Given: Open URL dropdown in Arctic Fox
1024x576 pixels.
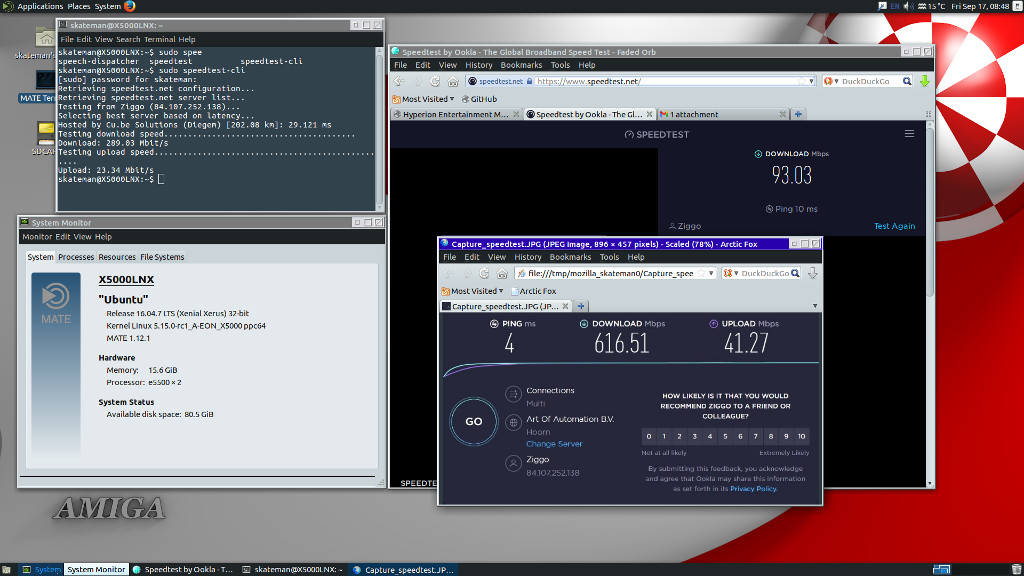Looking at the screenshot, I should pyautogui.click(x=711, y=273).
